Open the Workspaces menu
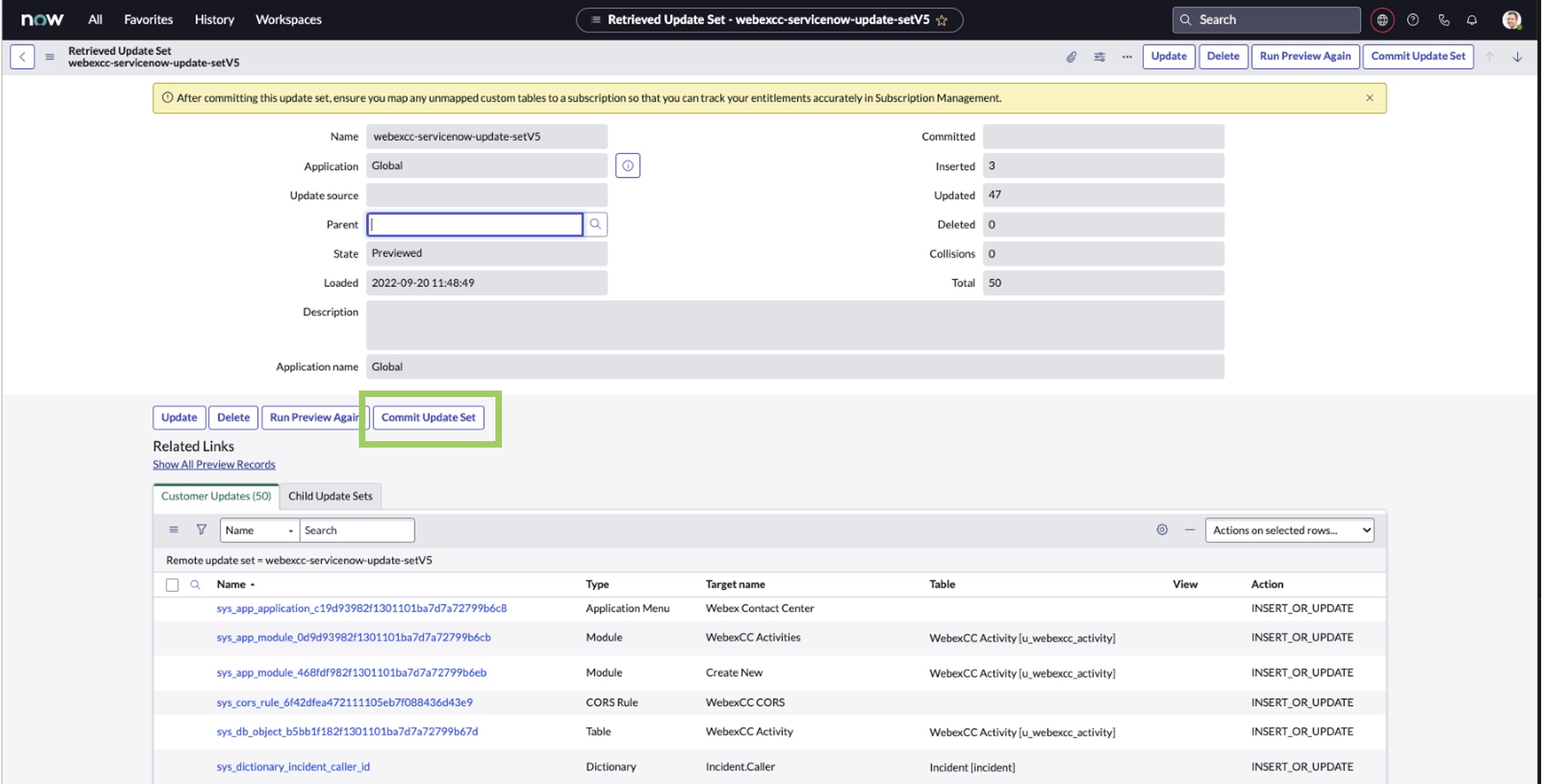 (289, 20)
